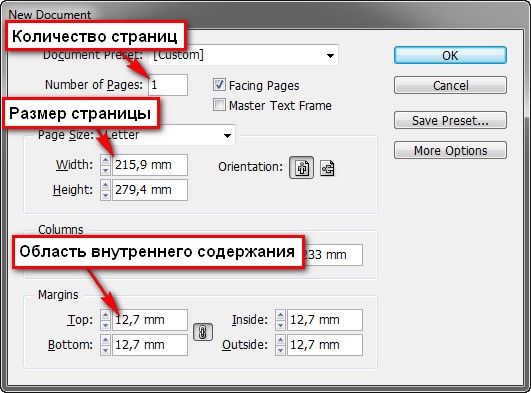
Task: Click Save Preset button
Action: 450,120
